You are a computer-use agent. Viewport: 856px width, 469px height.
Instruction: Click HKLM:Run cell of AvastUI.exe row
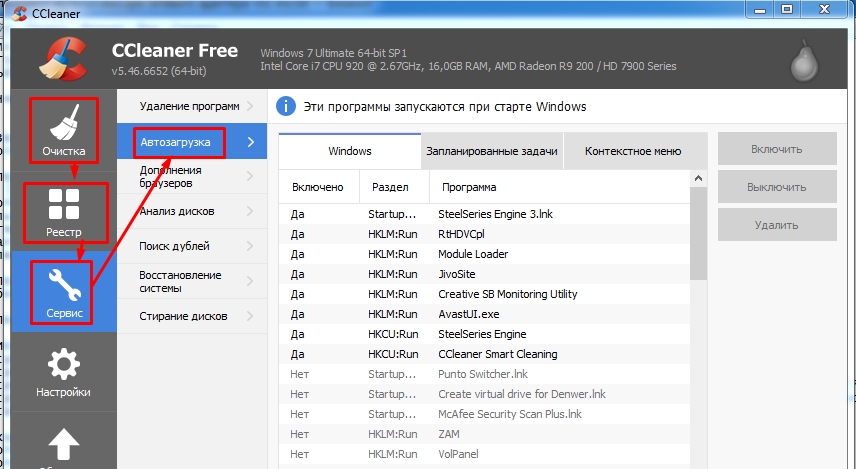tap(393, 314)
